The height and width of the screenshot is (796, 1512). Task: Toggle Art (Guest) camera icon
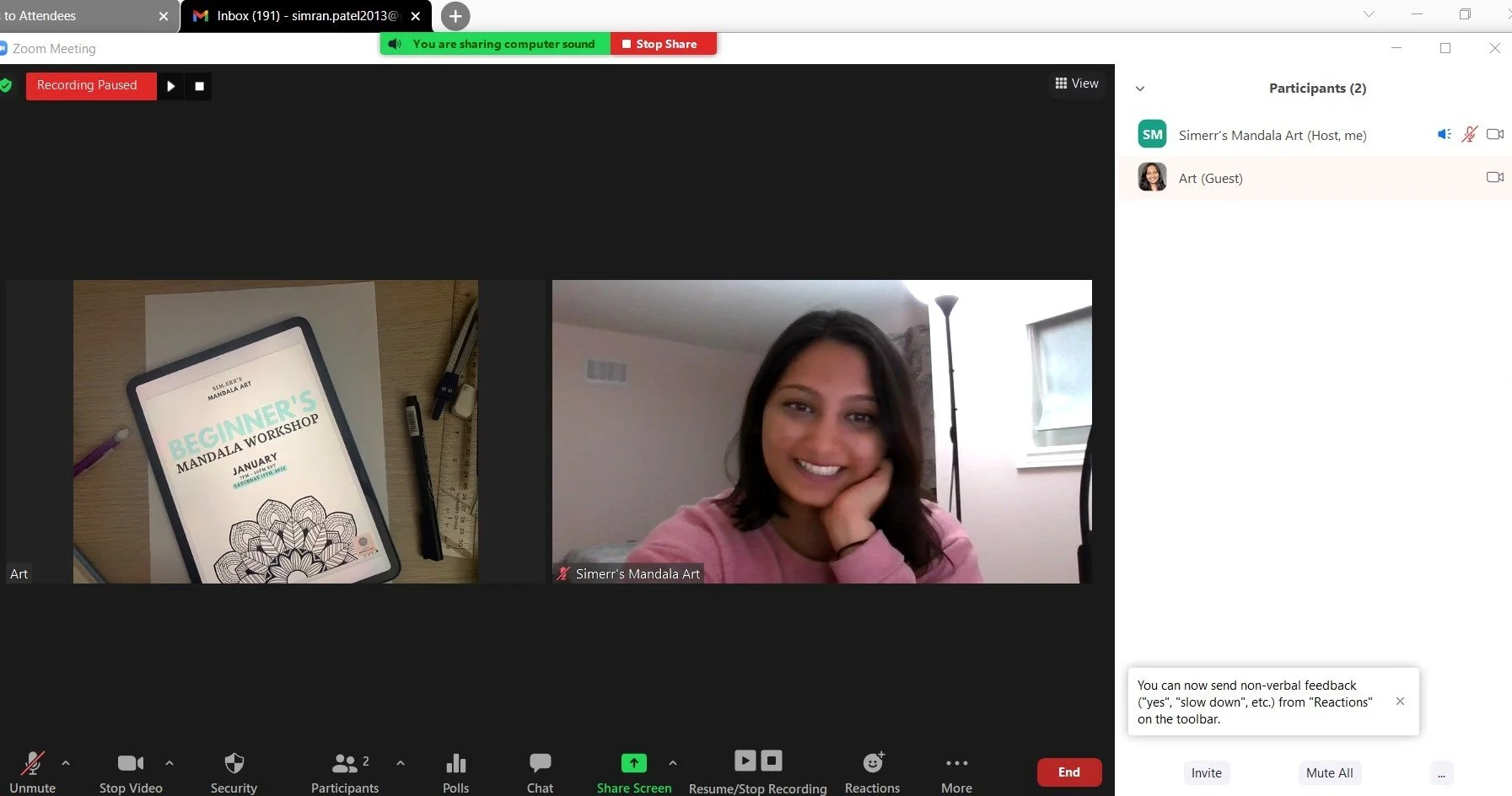click(1495, 177)
